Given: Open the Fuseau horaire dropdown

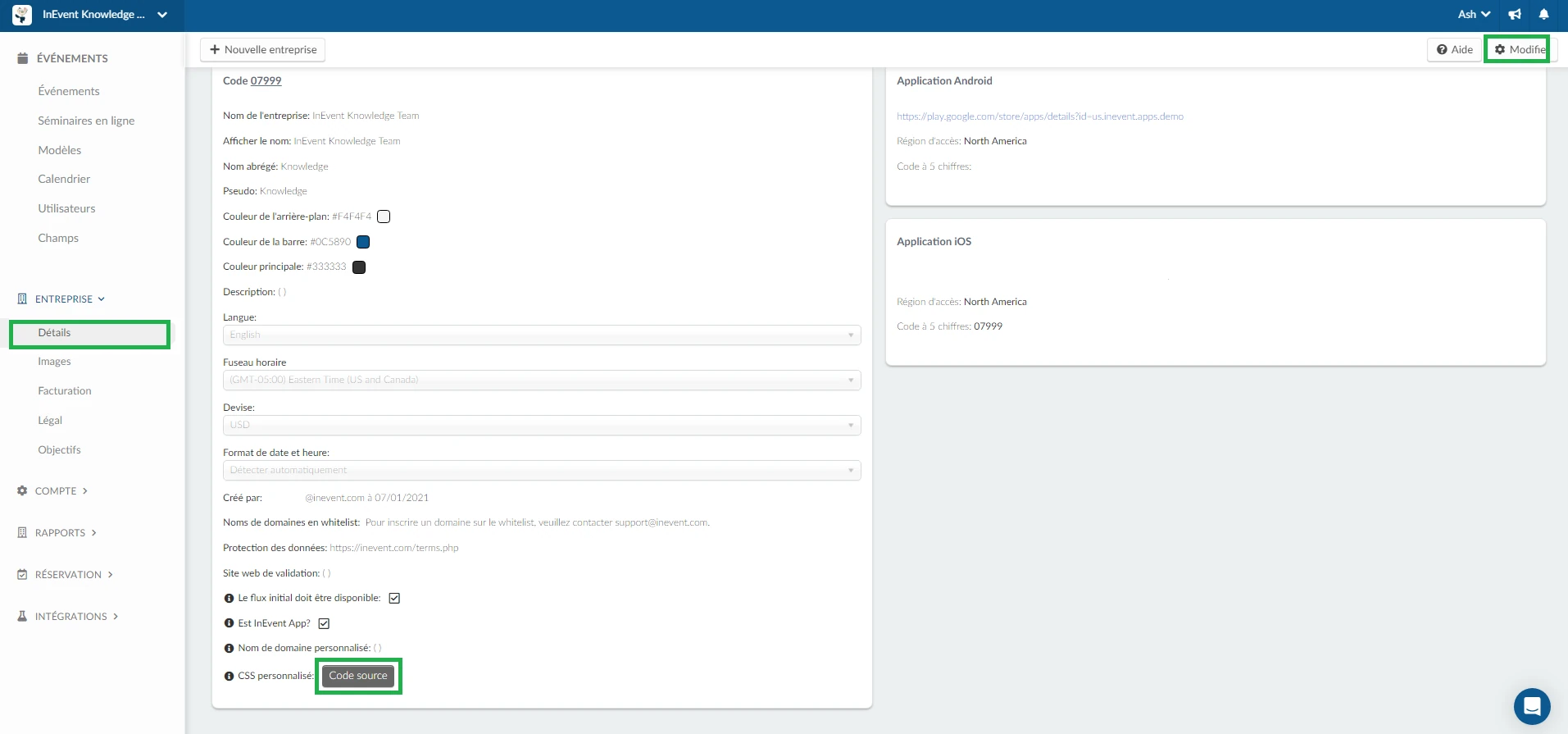Looking at the screenshot, I should pos(542,381).
